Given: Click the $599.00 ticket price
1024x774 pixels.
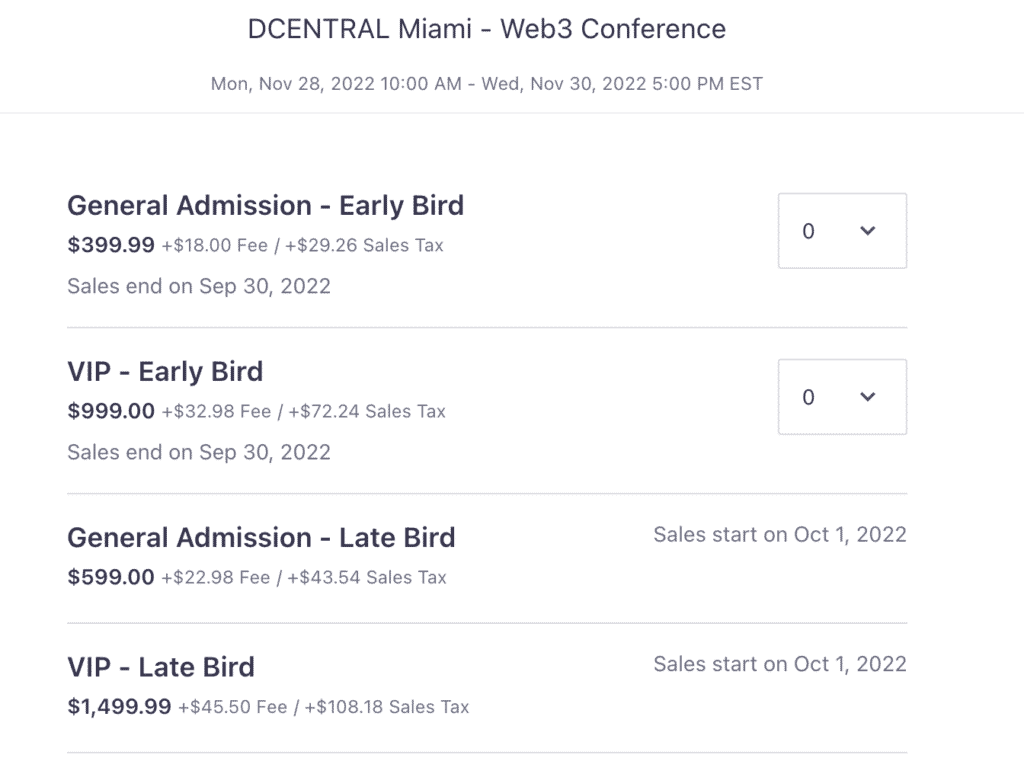Looking at the screenshot, I should point(111,577).
